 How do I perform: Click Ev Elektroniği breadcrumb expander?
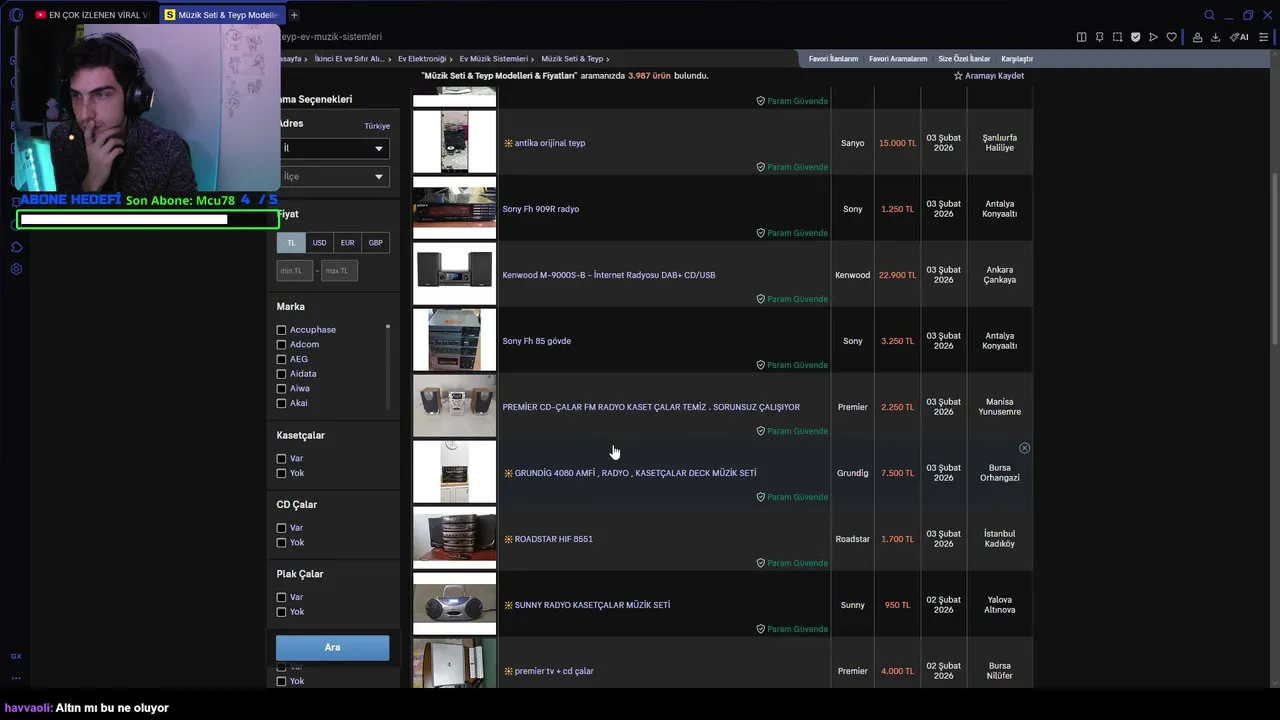tap(453, 59)
